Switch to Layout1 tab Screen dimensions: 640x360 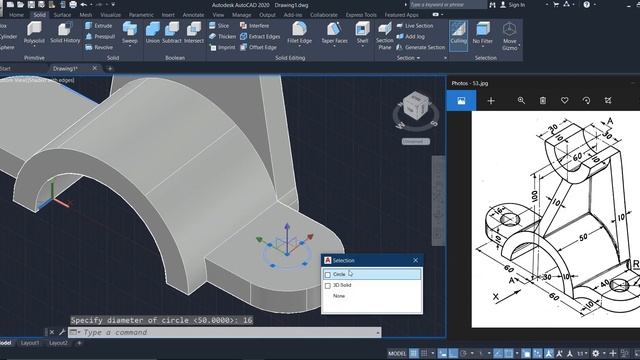30,343
